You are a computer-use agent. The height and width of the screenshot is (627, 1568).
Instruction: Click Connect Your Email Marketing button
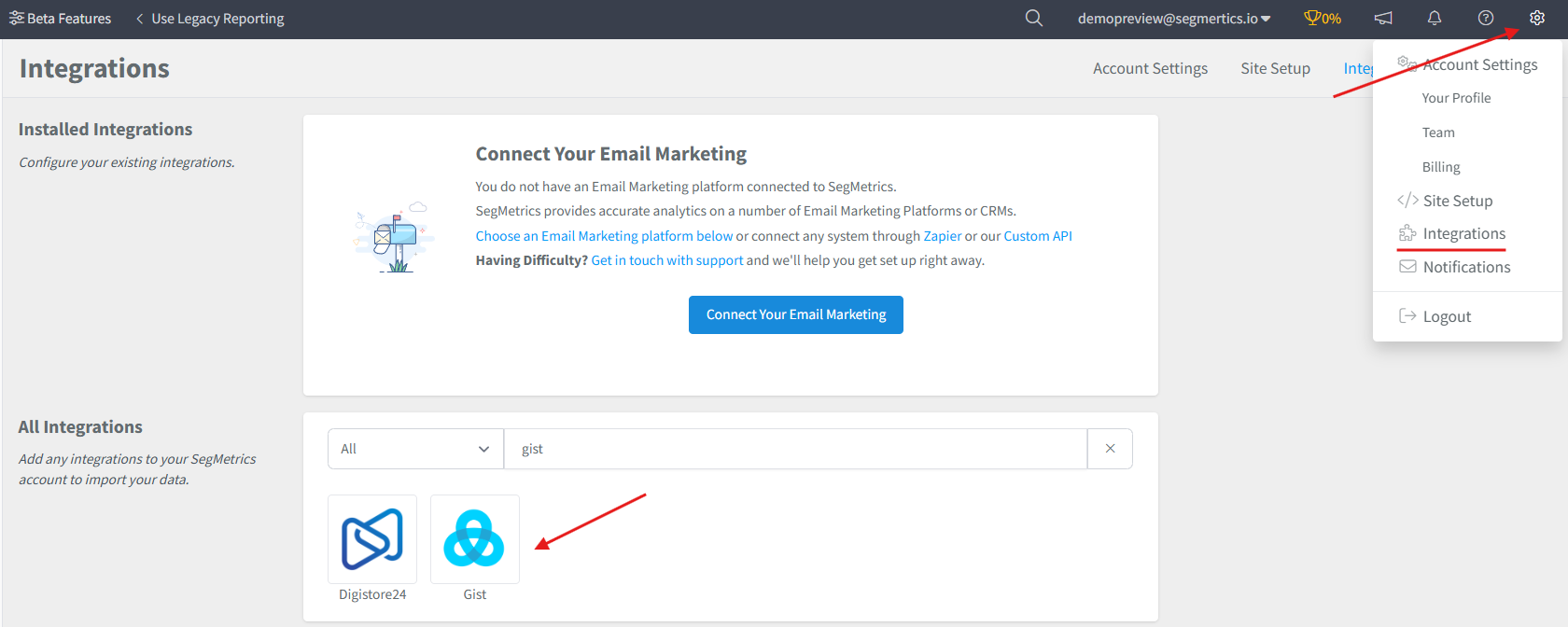pyautogui.click(x=796, y=314)
